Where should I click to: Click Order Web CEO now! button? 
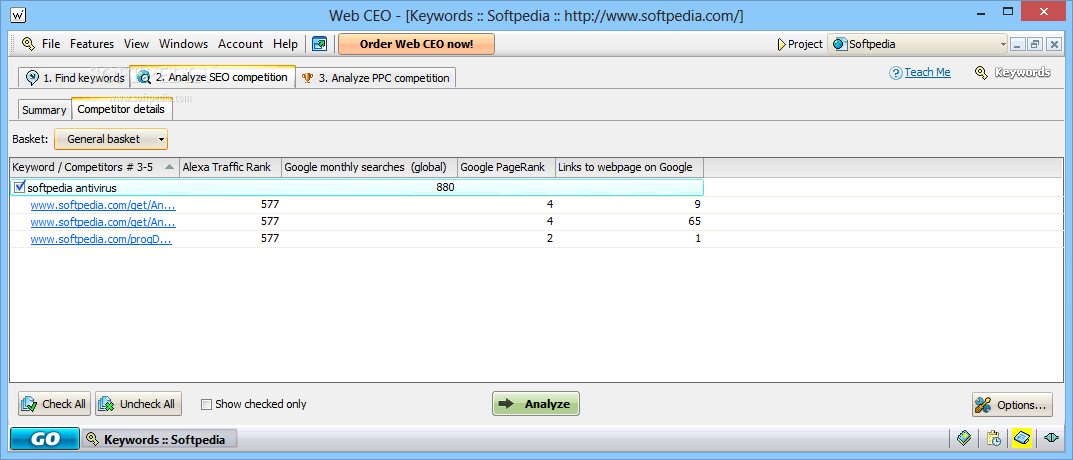click(416, 44)
